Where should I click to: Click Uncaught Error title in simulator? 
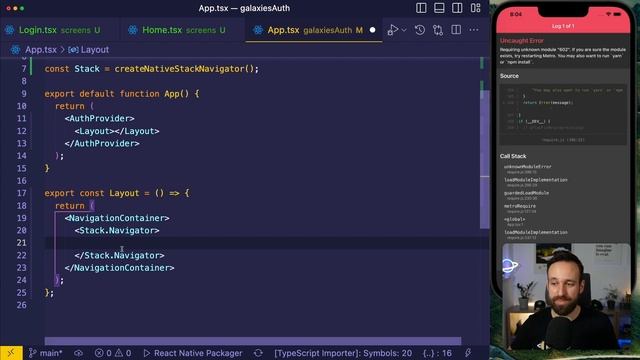pos(522,41)
